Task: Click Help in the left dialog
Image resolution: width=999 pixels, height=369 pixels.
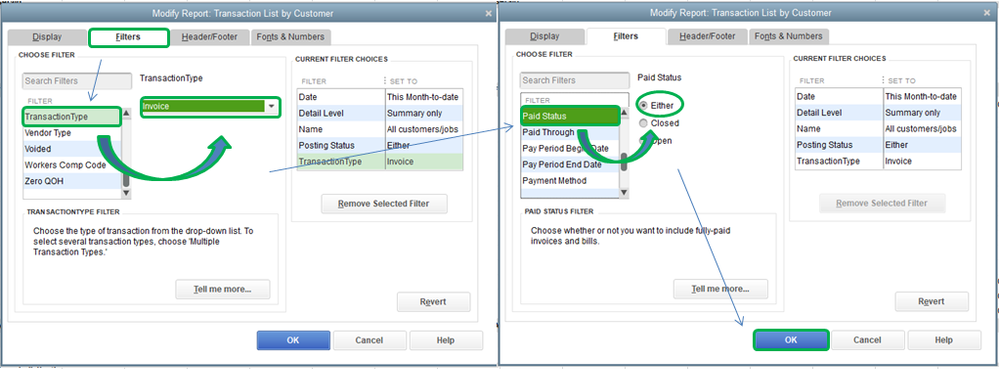Action: tap(445, 340)
